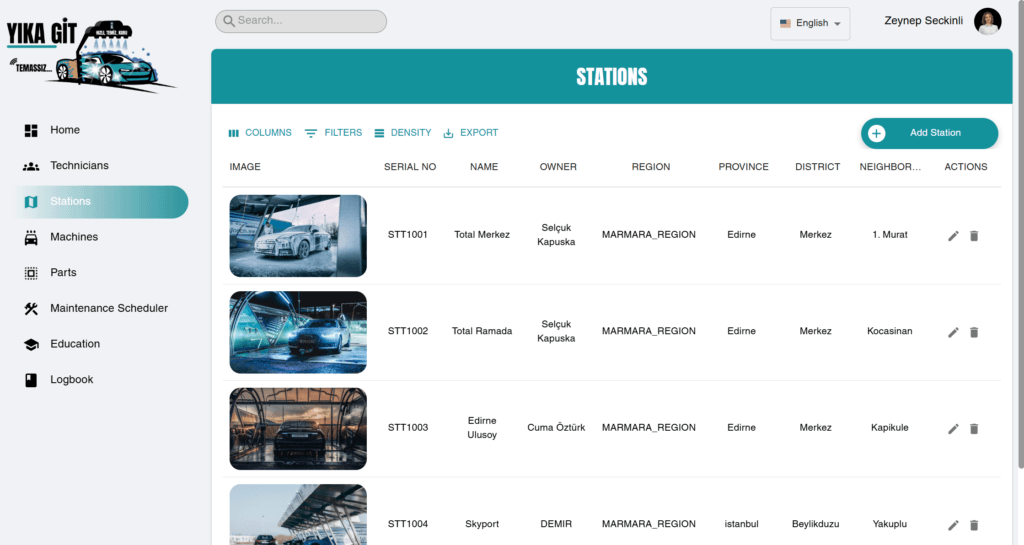Click the DEMIR owner cell
The width and height of the screenshot is (1024, 545).
point(556,524)
